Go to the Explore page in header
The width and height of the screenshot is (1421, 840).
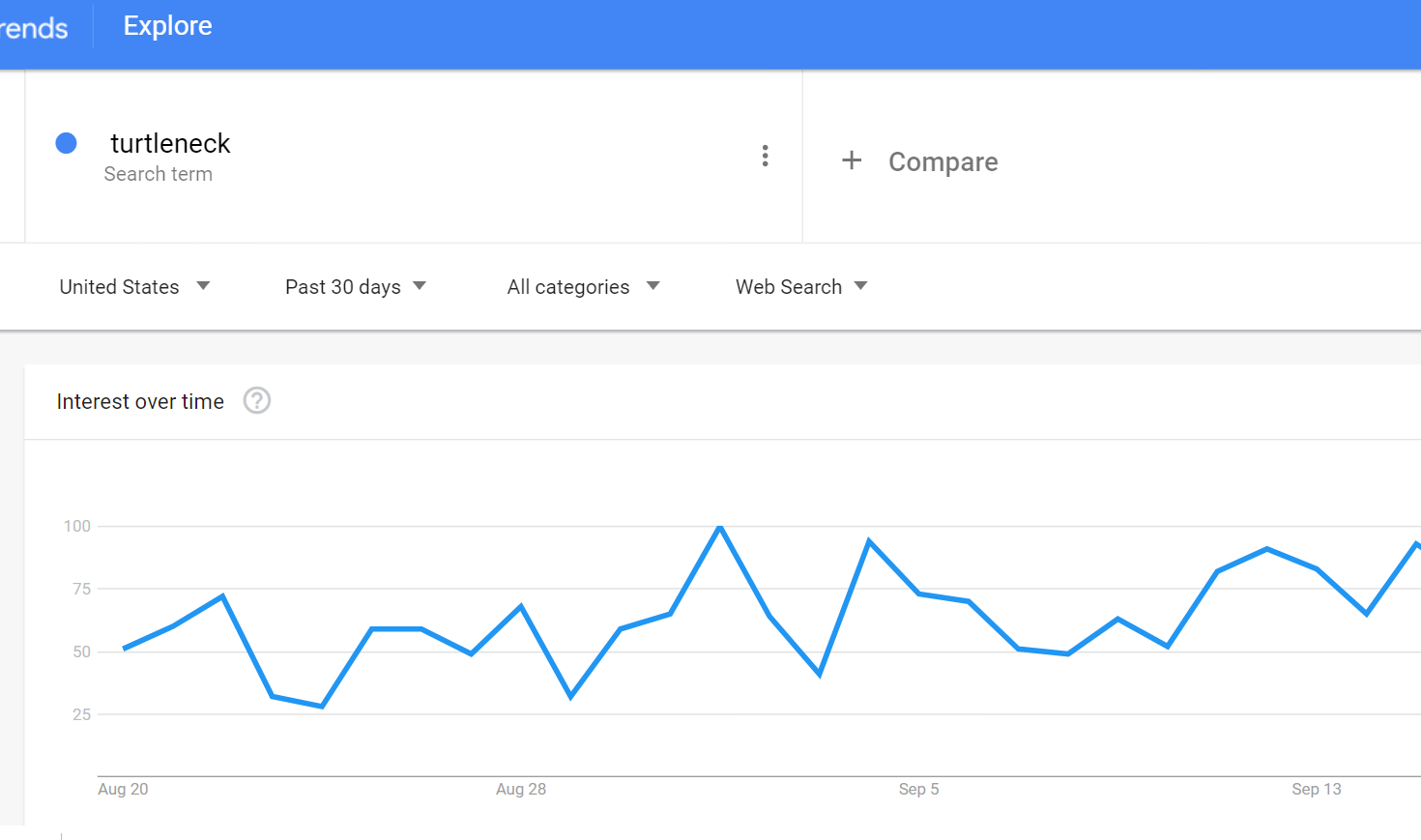click(x=167, y=26)
